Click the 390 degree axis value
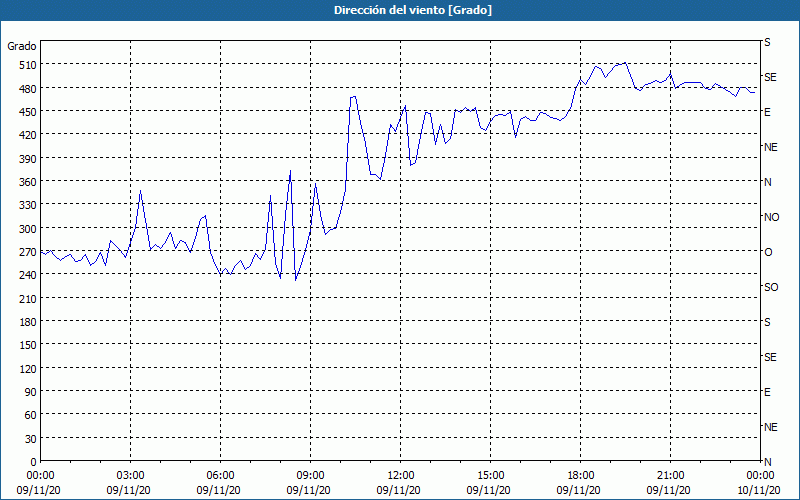 (x=29, y=159)
